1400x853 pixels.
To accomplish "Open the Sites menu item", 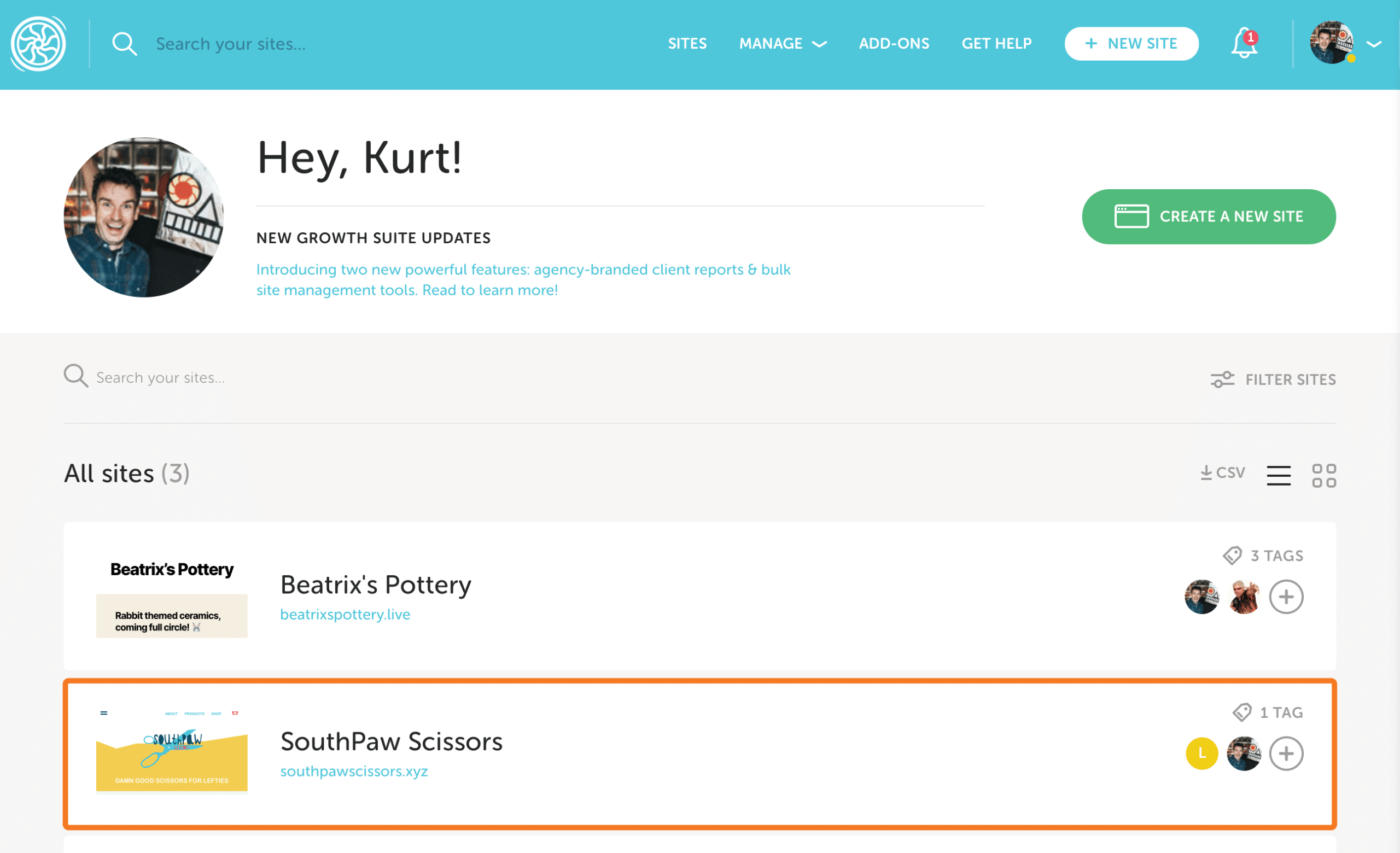I will 687,44.
